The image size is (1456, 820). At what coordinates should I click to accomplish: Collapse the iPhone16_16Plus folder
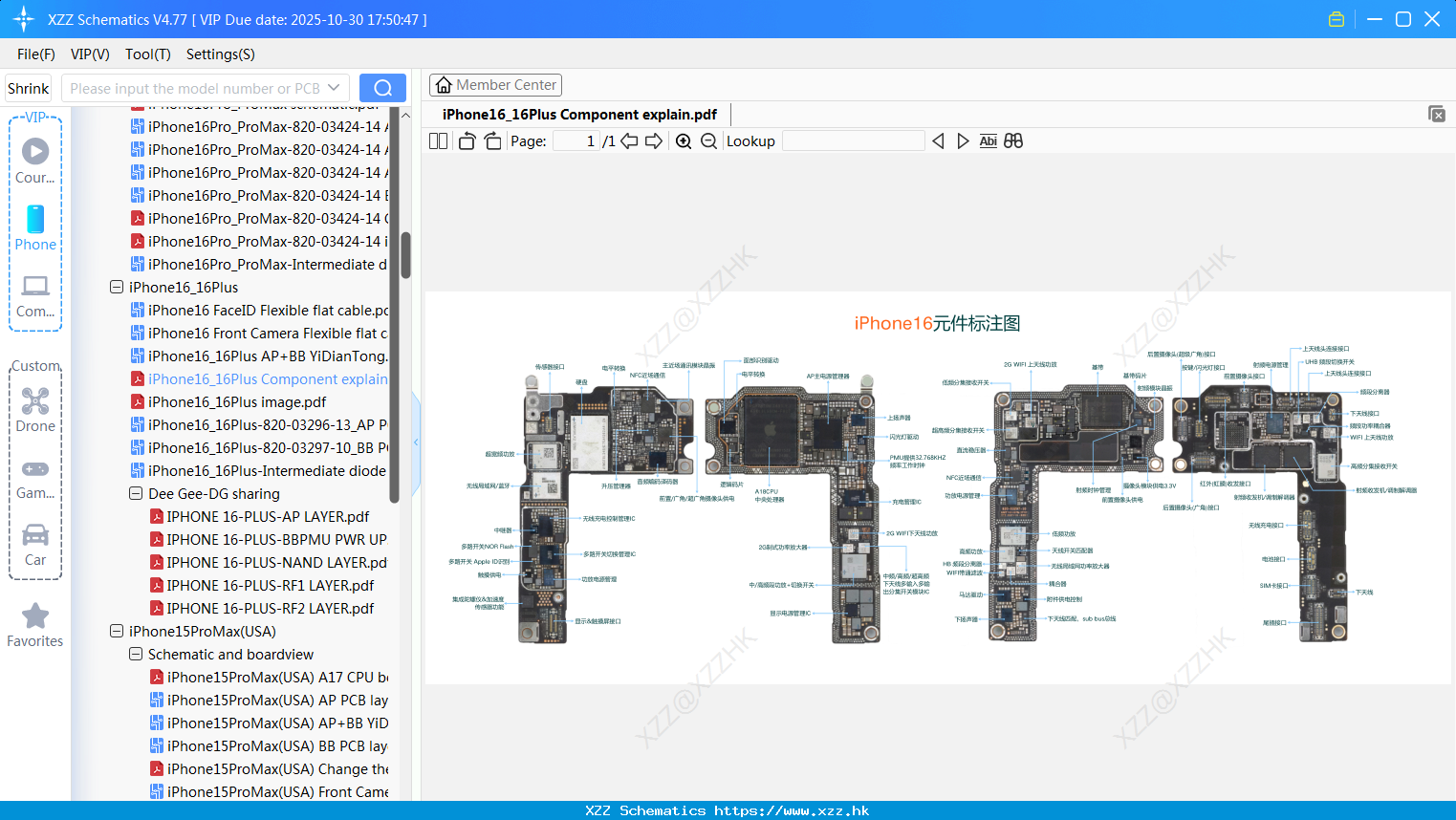point(117,287)
